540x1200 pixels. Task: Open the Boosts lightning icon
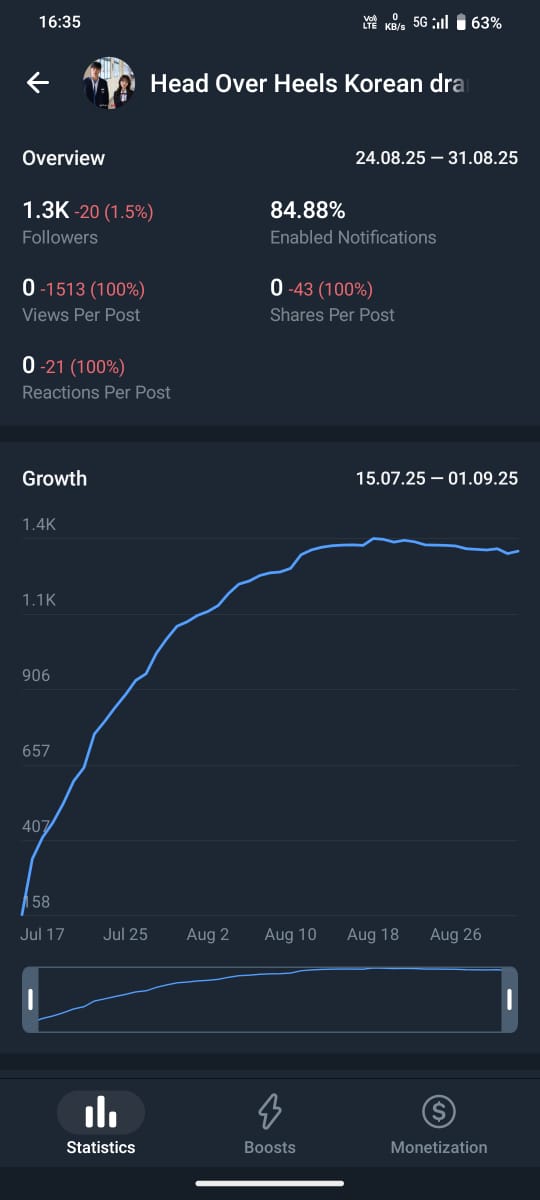(270, 1111)
